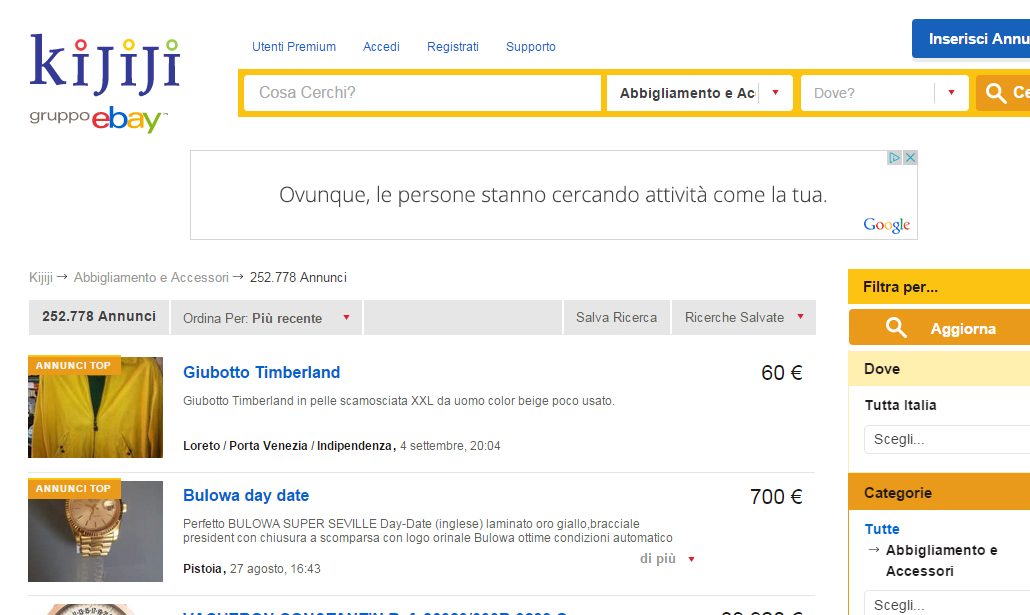1030x615 pixels.
Task: Click the Google logo inside the banner ad
Action: click(886, 226)
